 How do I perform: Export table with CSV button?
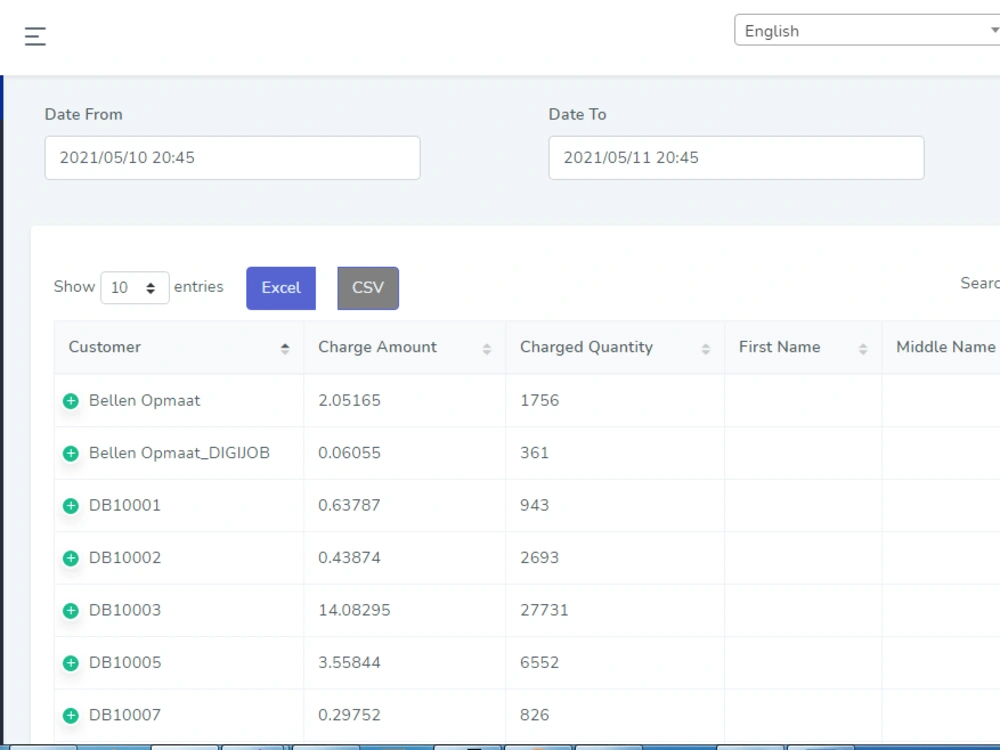[368, 288]
